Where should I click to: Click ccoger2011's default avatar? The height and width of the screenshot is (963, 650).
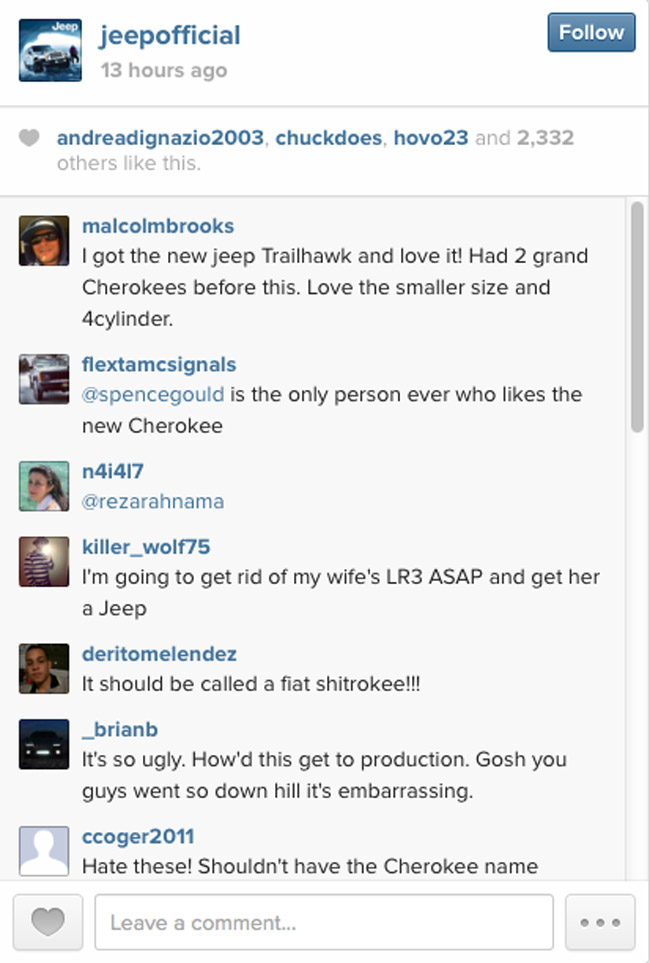coord(45,850)
